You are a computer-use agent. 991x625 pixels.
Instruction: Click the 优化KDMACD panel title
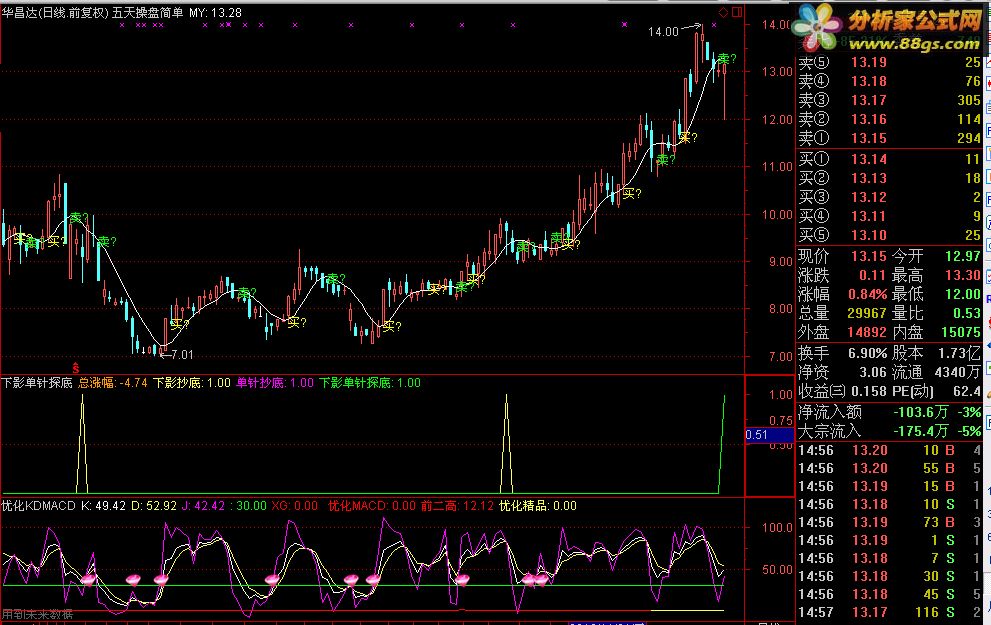[39, 506]
